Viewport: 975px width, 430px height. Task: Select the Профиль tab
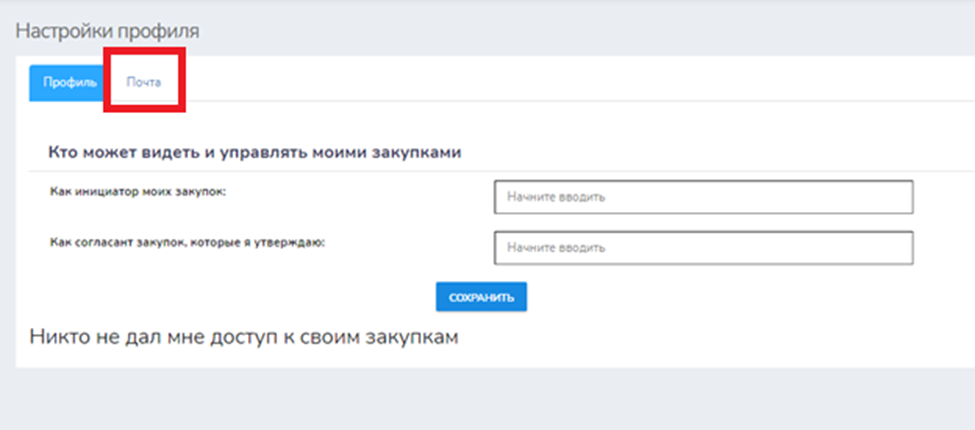[x=63, y=82]
